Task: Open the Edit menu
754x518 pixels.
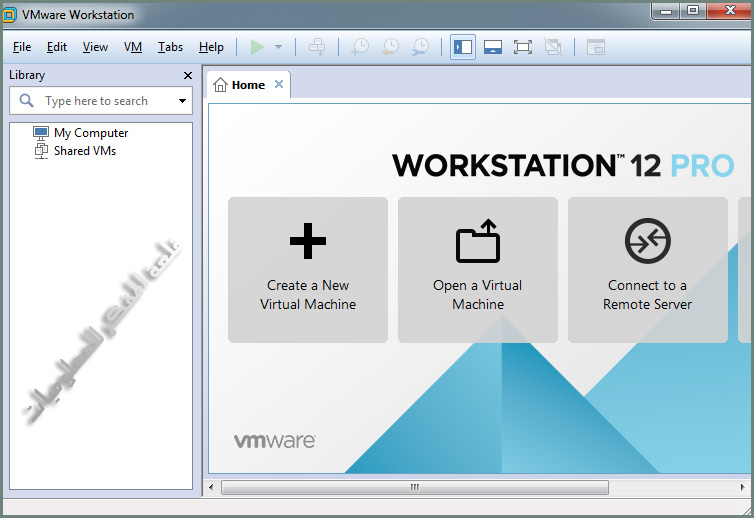Action: click(x=57, y=47)
